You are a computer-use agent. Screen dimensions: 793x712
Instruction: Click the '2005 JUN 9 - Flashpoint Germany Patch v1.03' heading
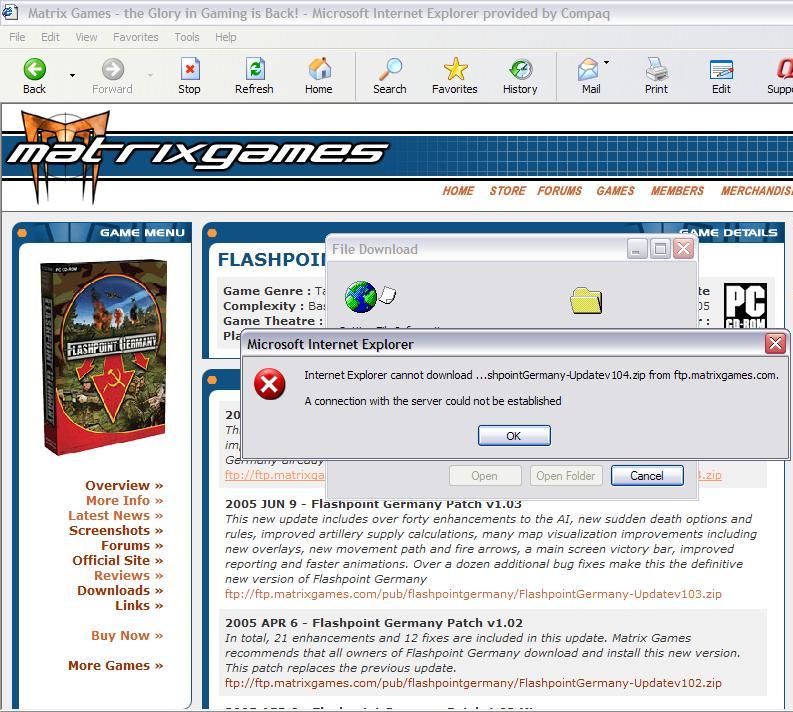[x=373, y=504]
